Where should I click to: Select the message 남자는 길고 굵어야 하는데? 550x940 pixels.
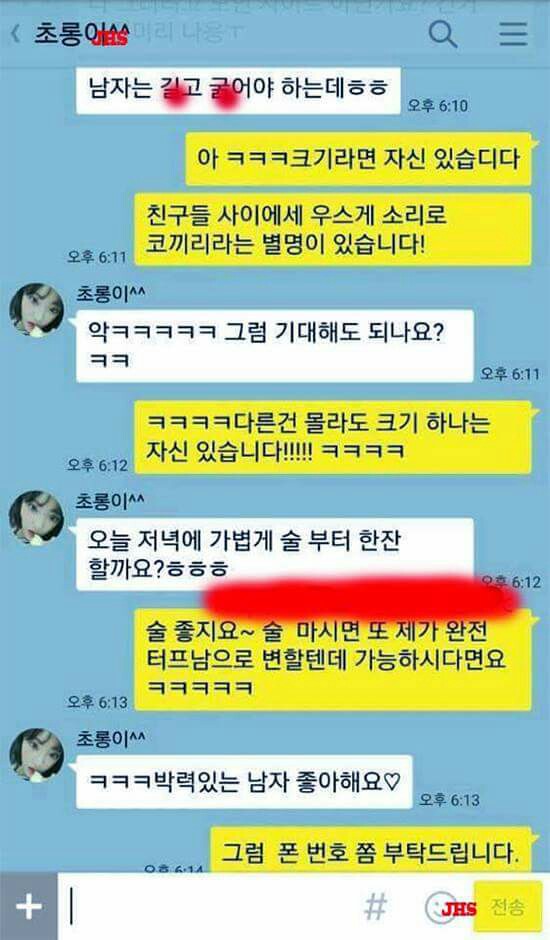point(238,90)
